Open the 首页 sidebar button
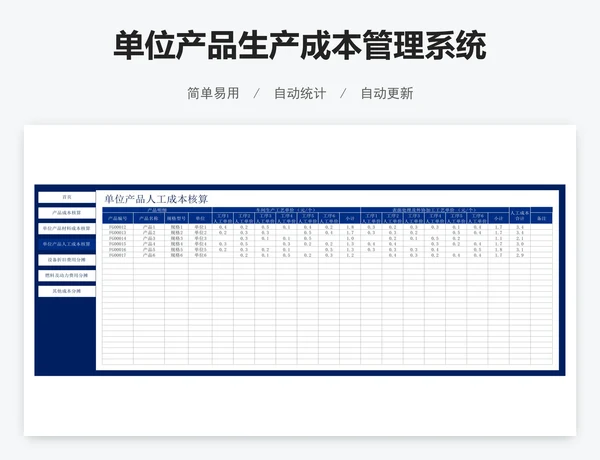 tap(67, 197)
